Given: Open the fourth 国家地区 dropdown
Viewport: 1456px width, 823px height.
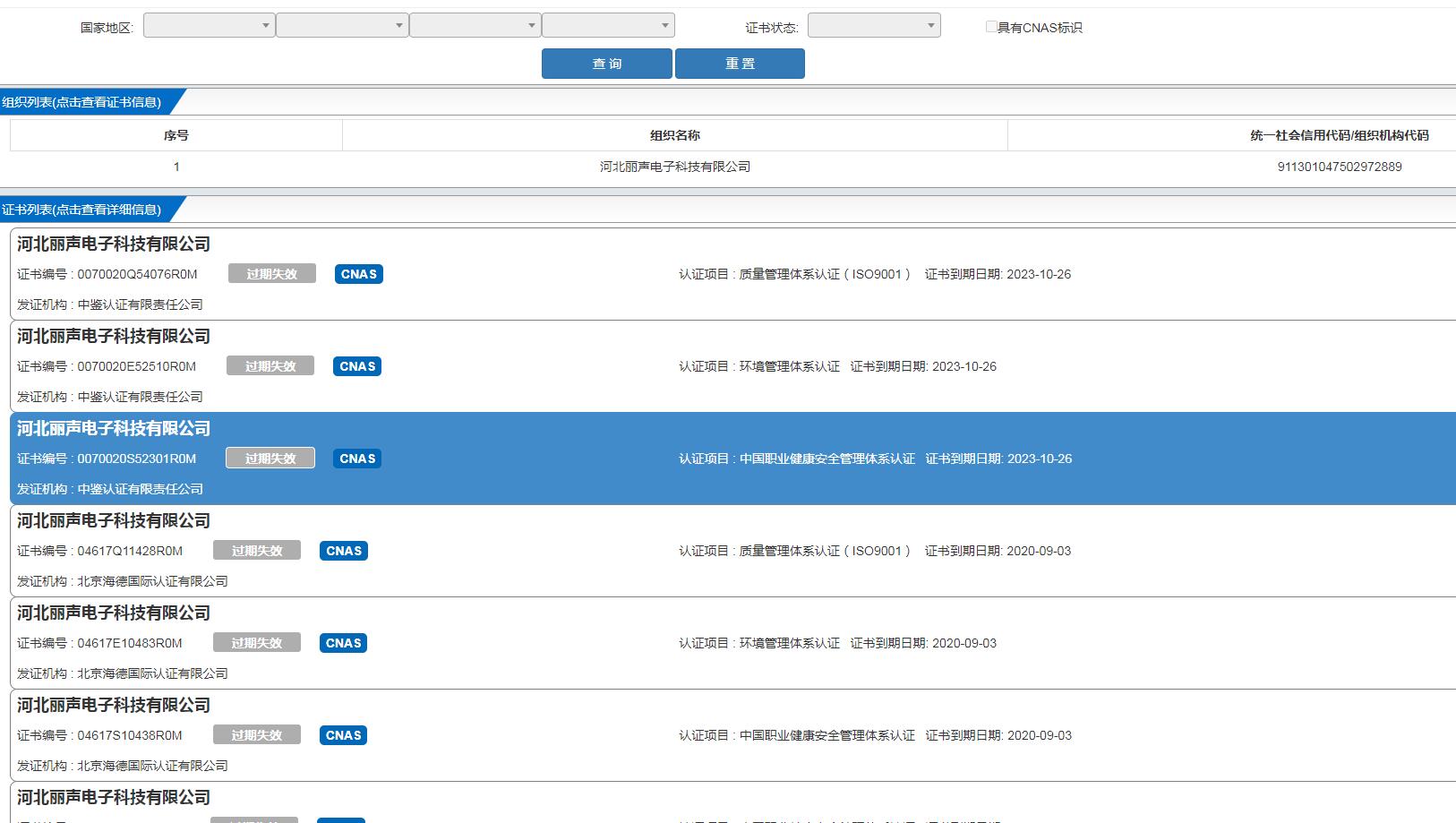Looking at the screenshot, I should pos(608,25).
